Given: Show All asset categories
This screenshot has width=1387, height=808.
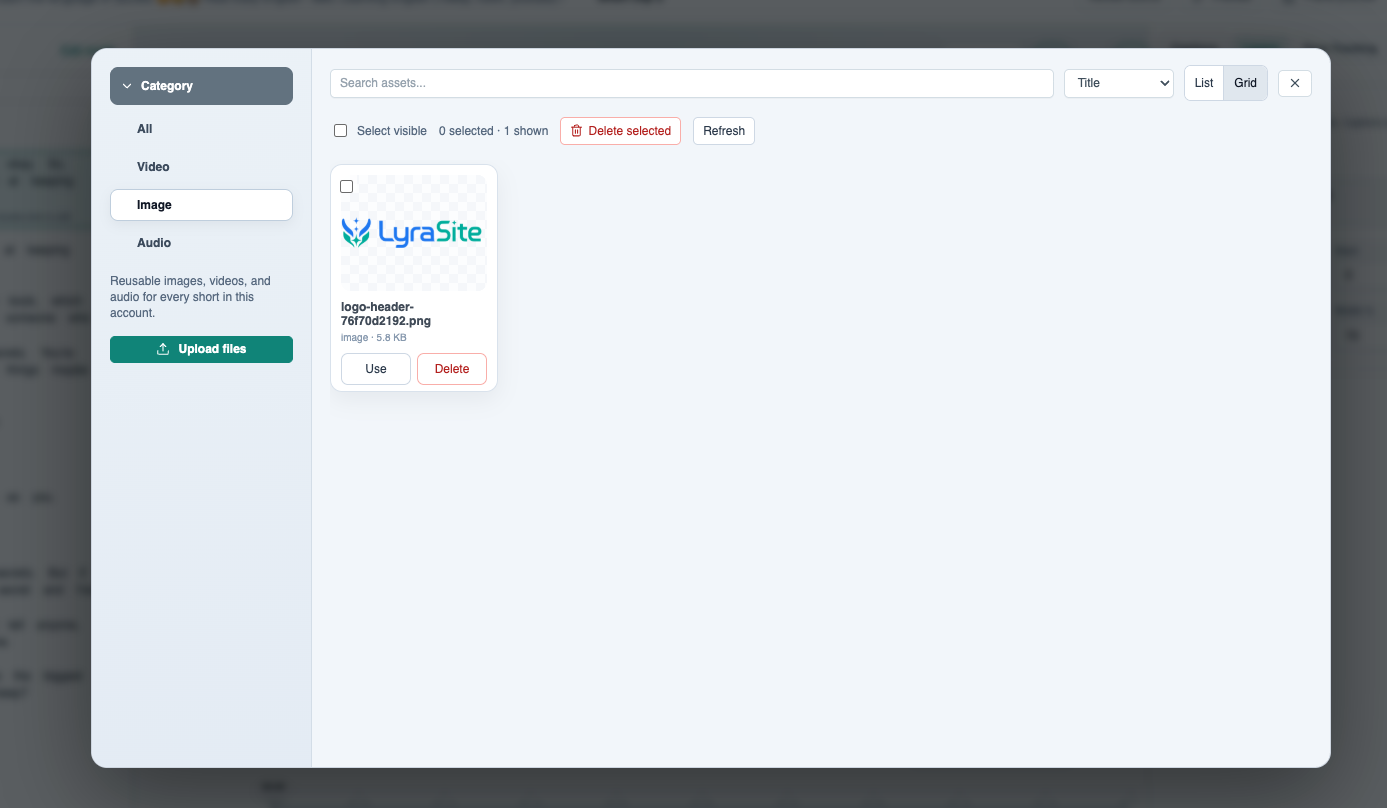Looking at the screenshot, I should (201, 129).
